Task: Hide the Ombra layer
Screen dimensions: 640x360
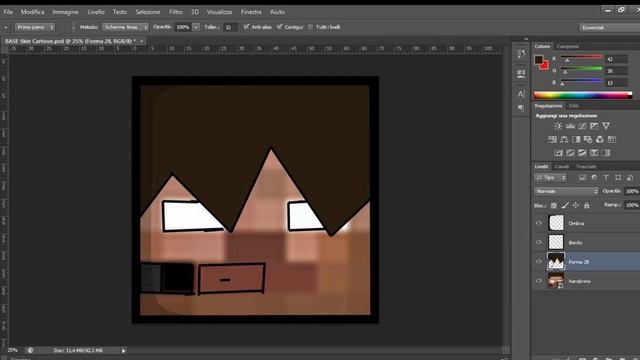Action: [539, 223]
